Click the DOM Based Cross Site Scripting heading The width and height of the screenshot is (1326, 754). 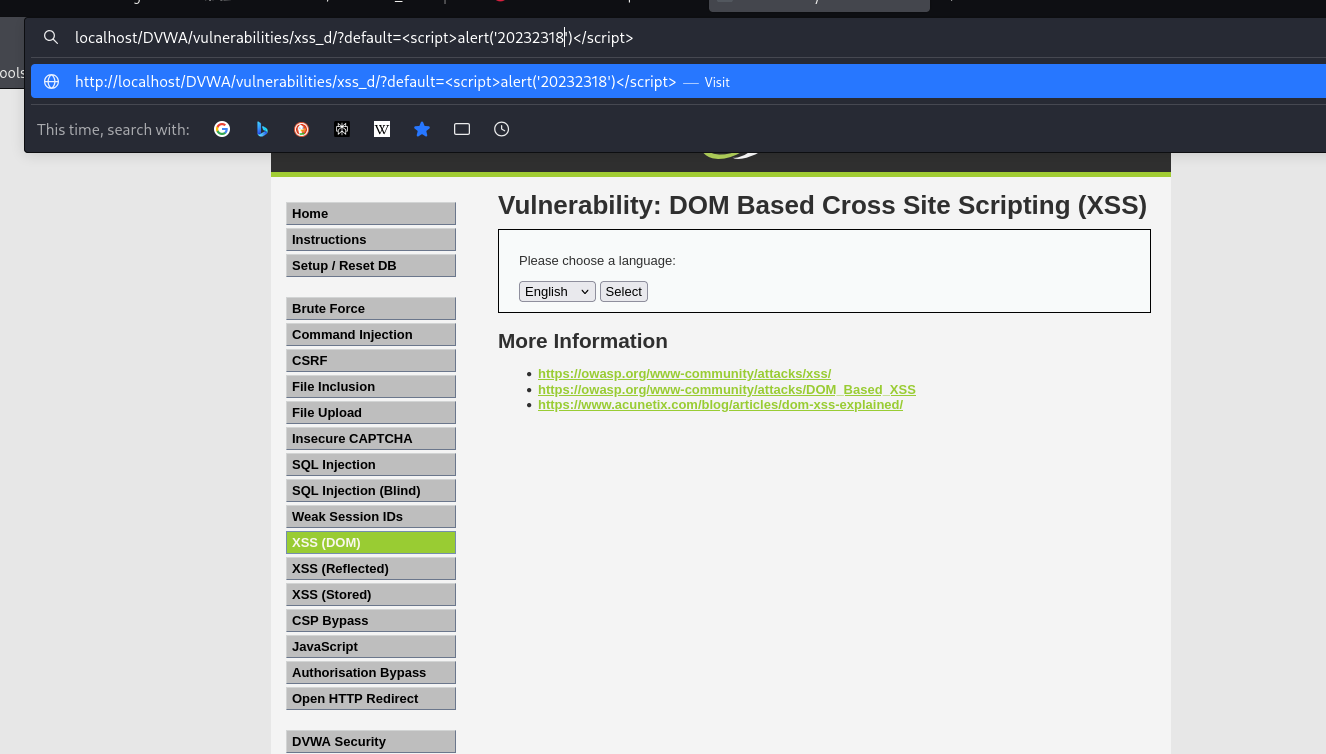pyautogui.click(x=822, y=205)
